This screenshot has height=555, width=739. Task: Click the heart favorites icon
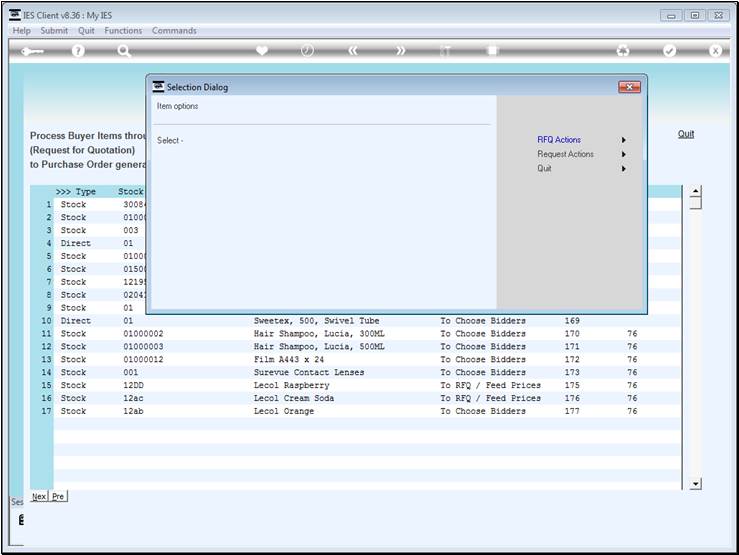point(262,50)
